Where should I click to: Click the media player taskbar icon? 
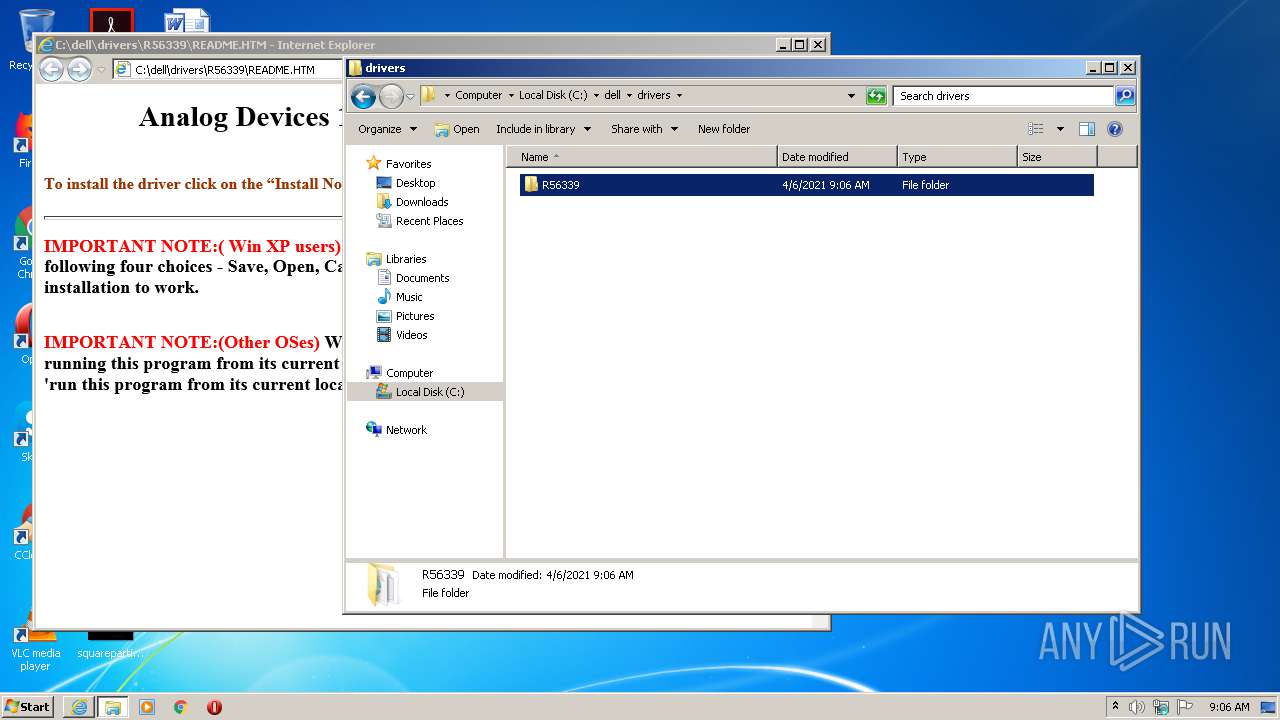pos(147,707)
